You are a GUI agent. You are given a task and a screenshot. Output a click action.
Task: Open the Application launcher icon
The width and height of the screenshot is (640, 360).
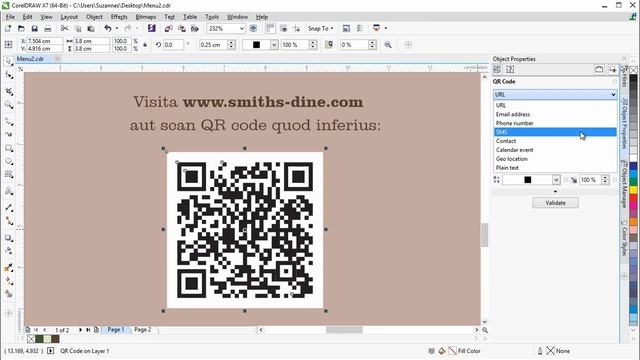click(376, 28)
